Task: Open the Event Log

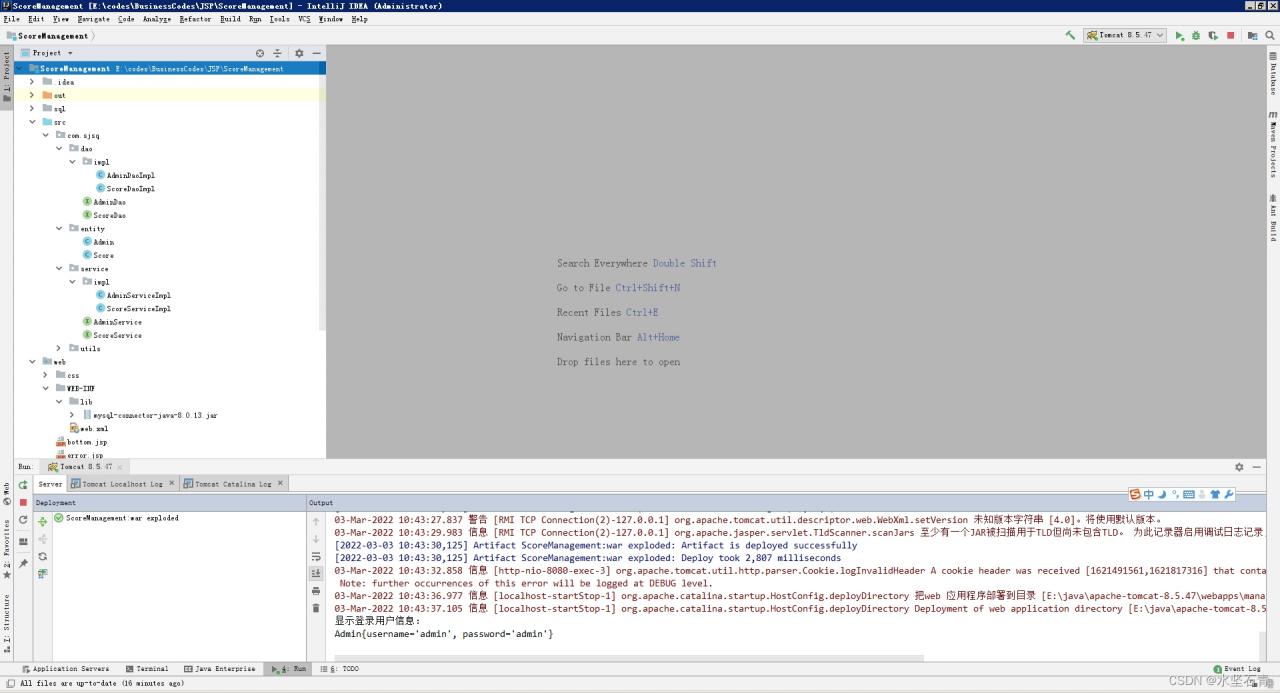Action: (x=1237, y=669)
